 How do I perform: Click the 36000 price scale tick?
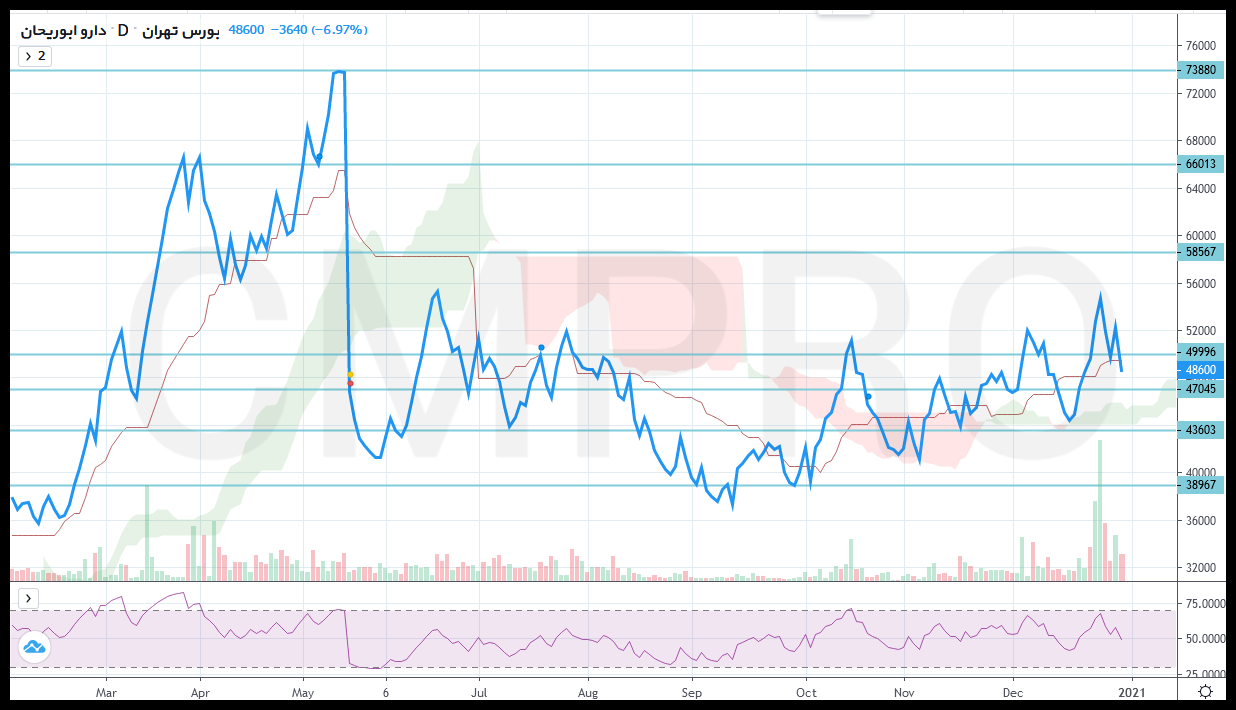click(x=1200, y=521)
